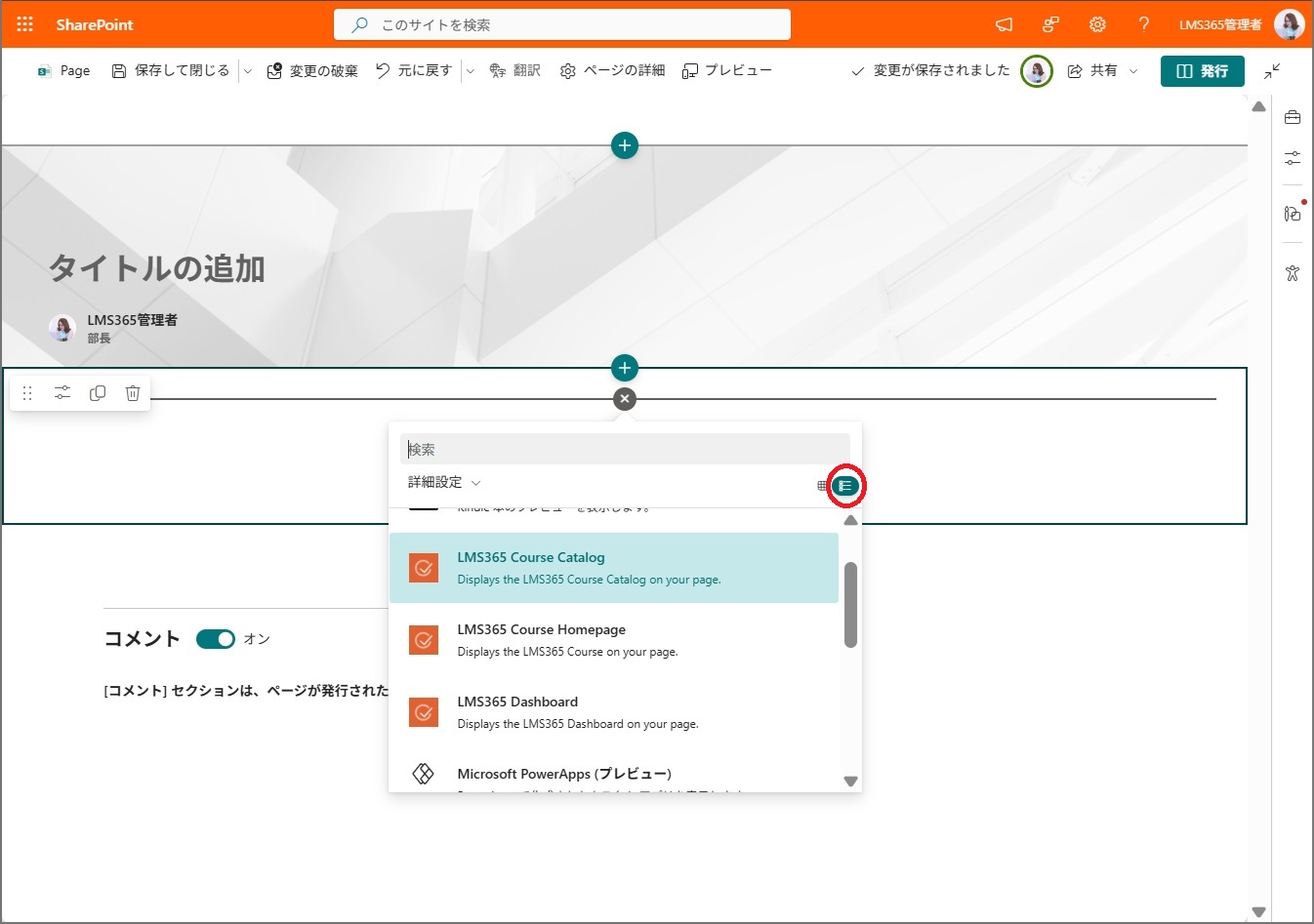Expand the 共有 dropdown chevron
The image size is (1314, 924).
1133,71
